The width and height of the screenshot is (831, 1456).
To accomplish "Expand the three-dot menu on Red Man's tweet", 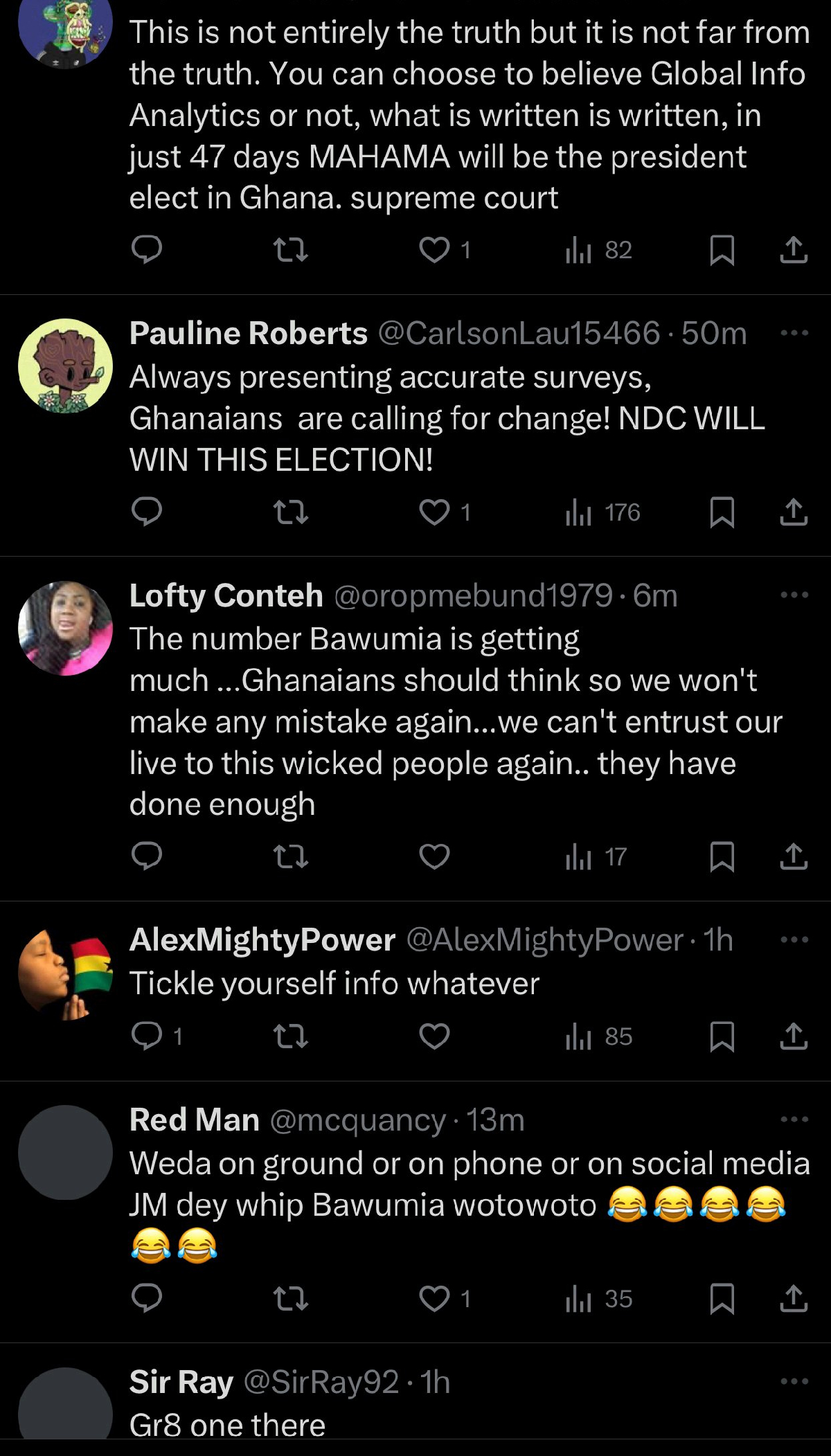I will [794, 1120].
